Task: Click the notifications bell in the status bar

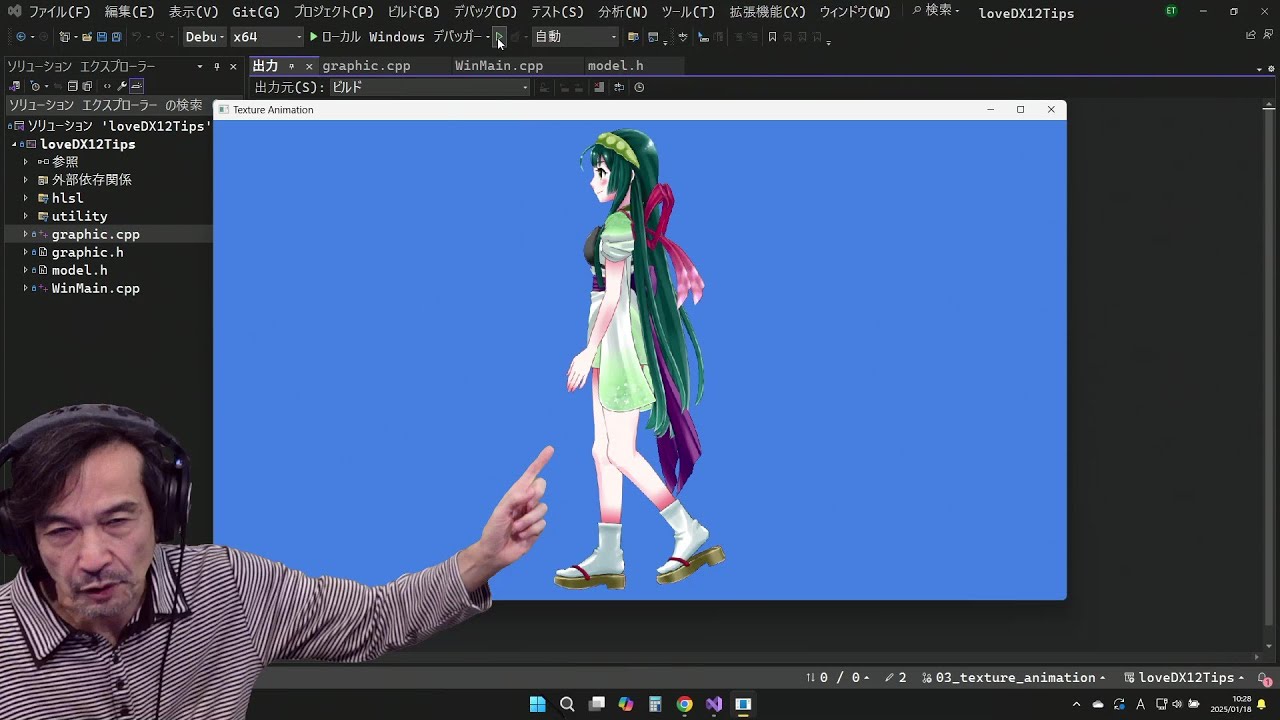Action: tap(1265, 678)
